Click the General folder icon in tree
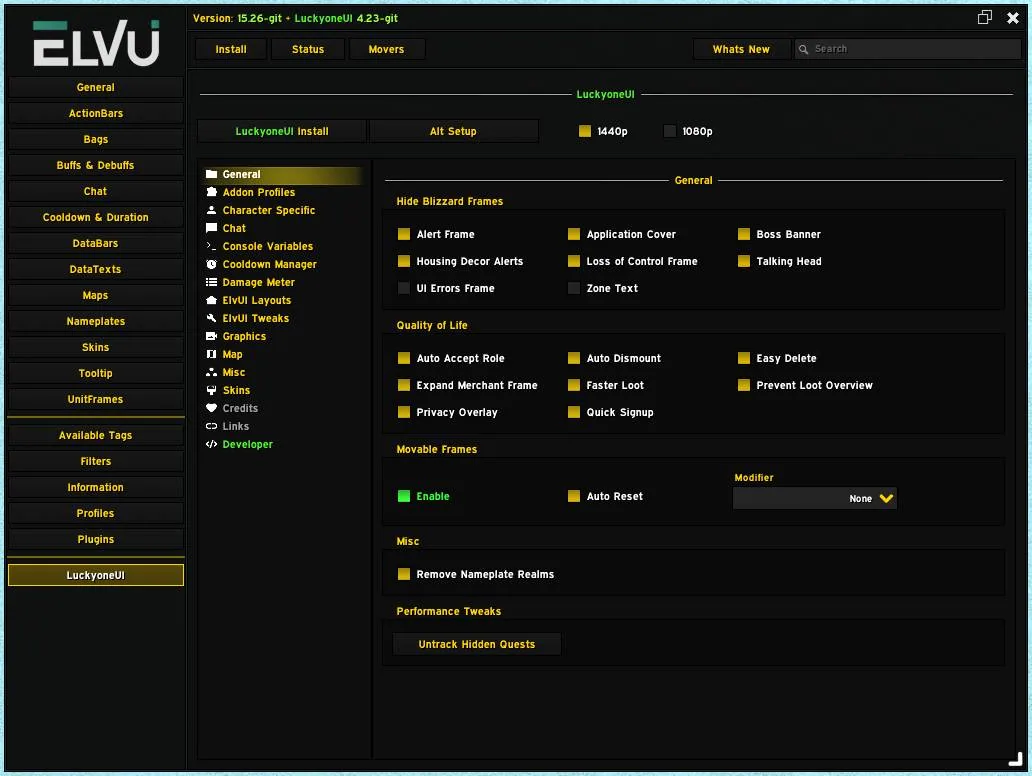The width and height of the screenshot is (1032, 776). pos(211,174)
